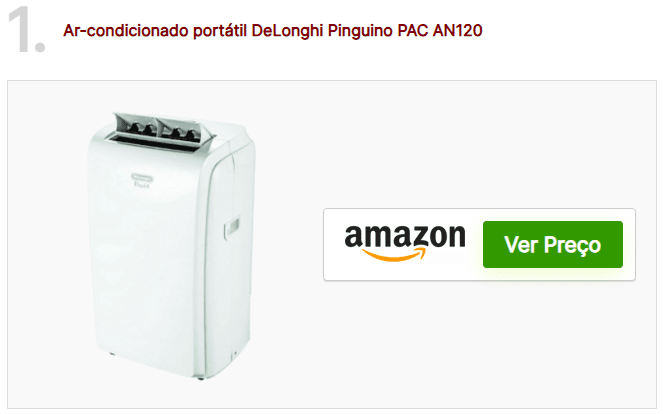Click the large gray number 1 ranking

click(26, 30)
